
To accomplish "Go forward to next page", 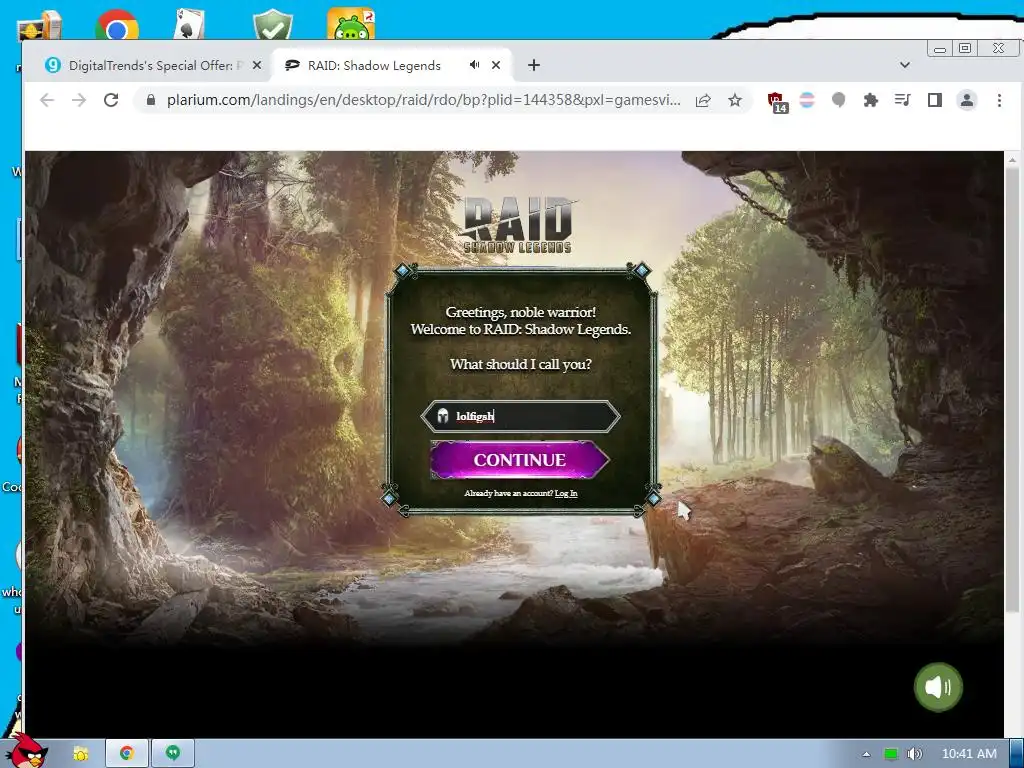I will pos(79,100).
